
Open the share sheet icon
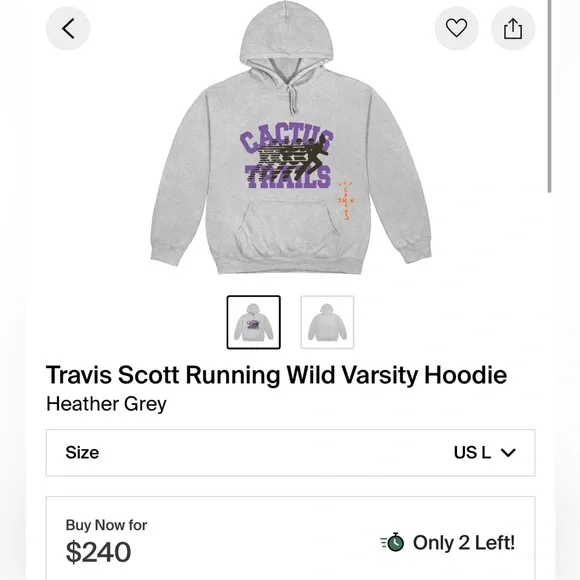click(513, 28)
